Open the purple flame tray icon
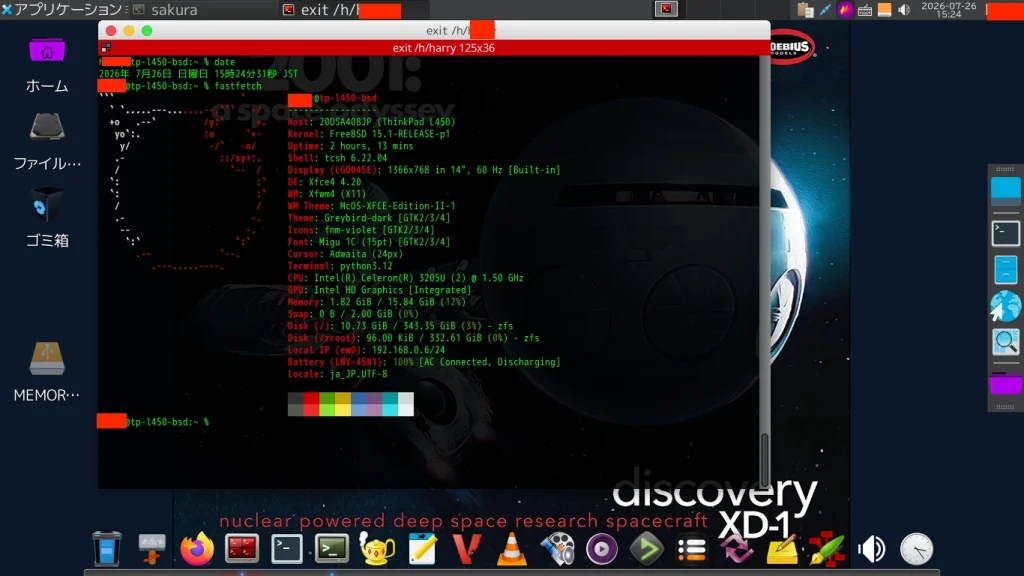Image resolution: width=1024 pixels, height=576 pixels. coord(845,9)
